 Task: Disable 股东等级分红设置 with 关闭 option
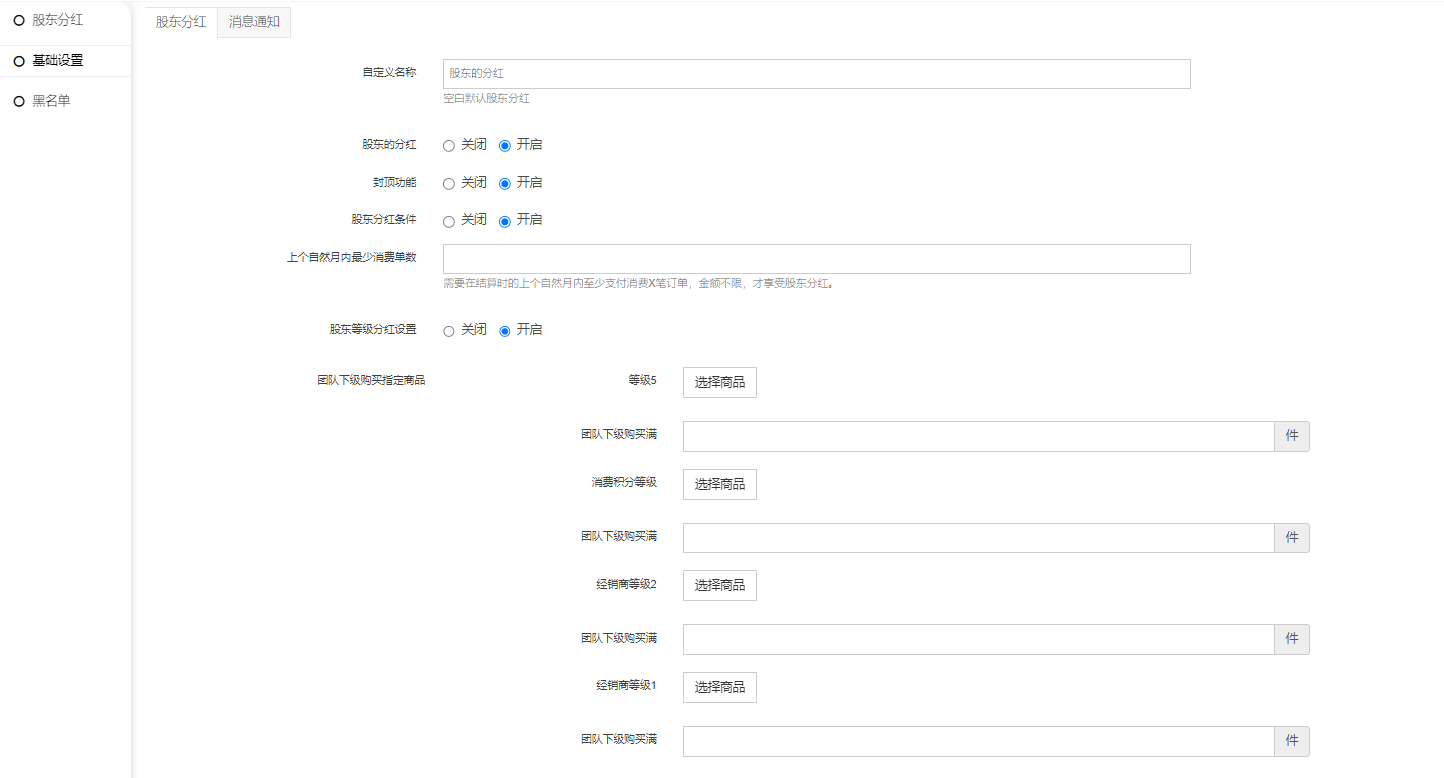tap(449, 331)
